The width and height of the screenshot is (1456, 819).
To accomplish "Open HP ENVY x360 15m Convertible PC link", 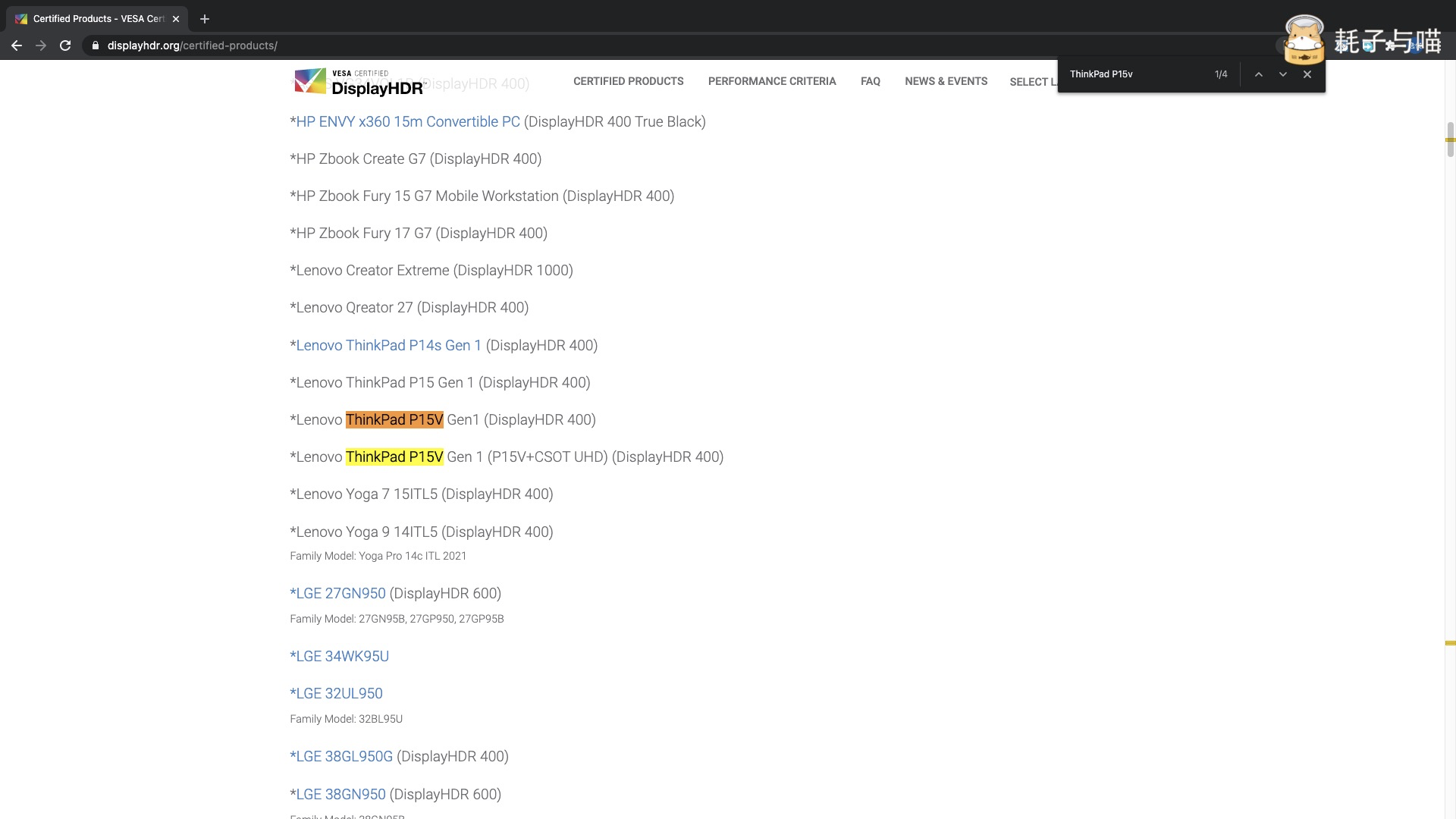I will click(x=408, y=122).
